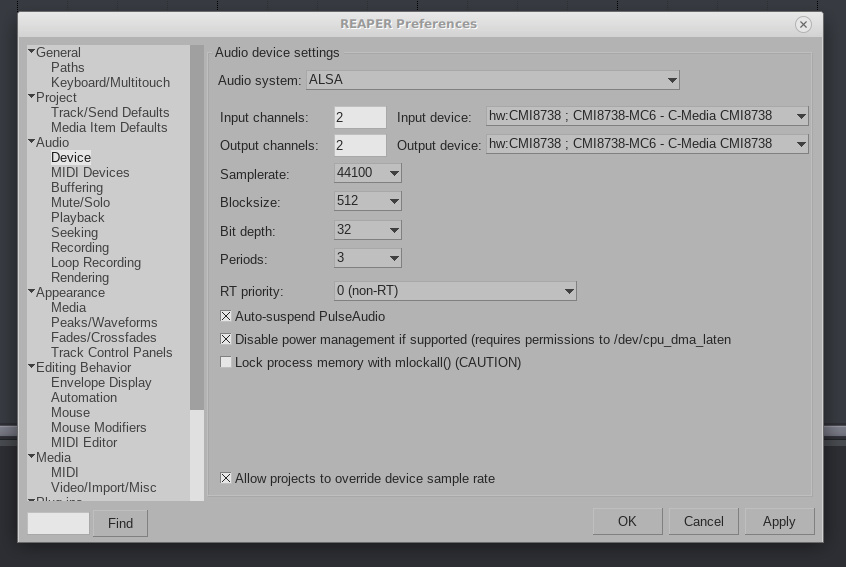
Task: Select Track/Send Defaults page
Action: 110,112
